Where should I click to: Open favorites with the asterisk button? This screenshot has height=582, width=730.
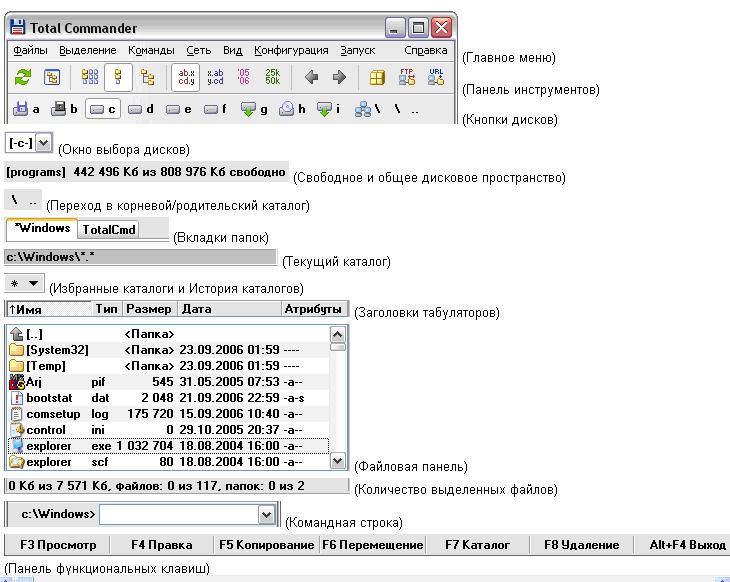tap(14, 283)
